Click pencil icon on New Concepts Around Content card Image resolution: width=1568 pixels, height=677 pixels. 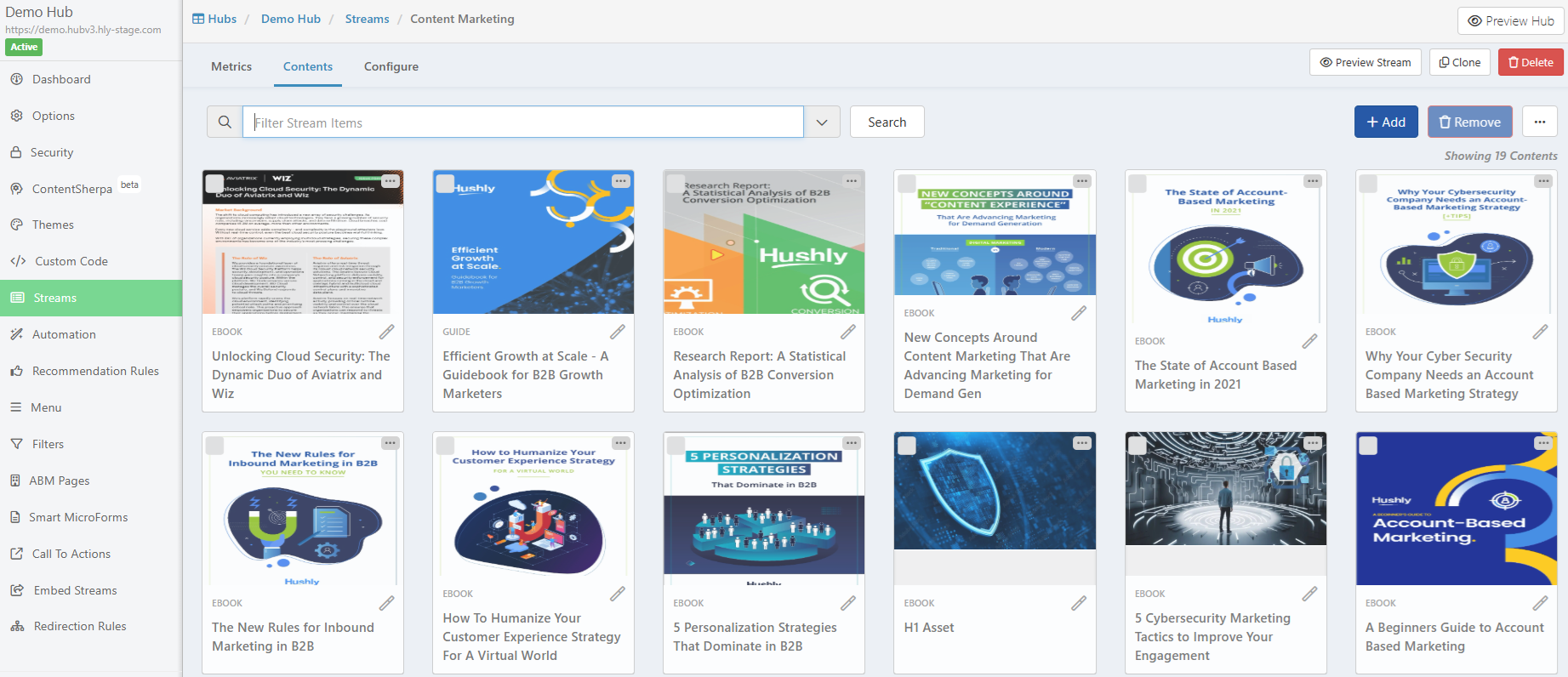tap(1079, 313)
